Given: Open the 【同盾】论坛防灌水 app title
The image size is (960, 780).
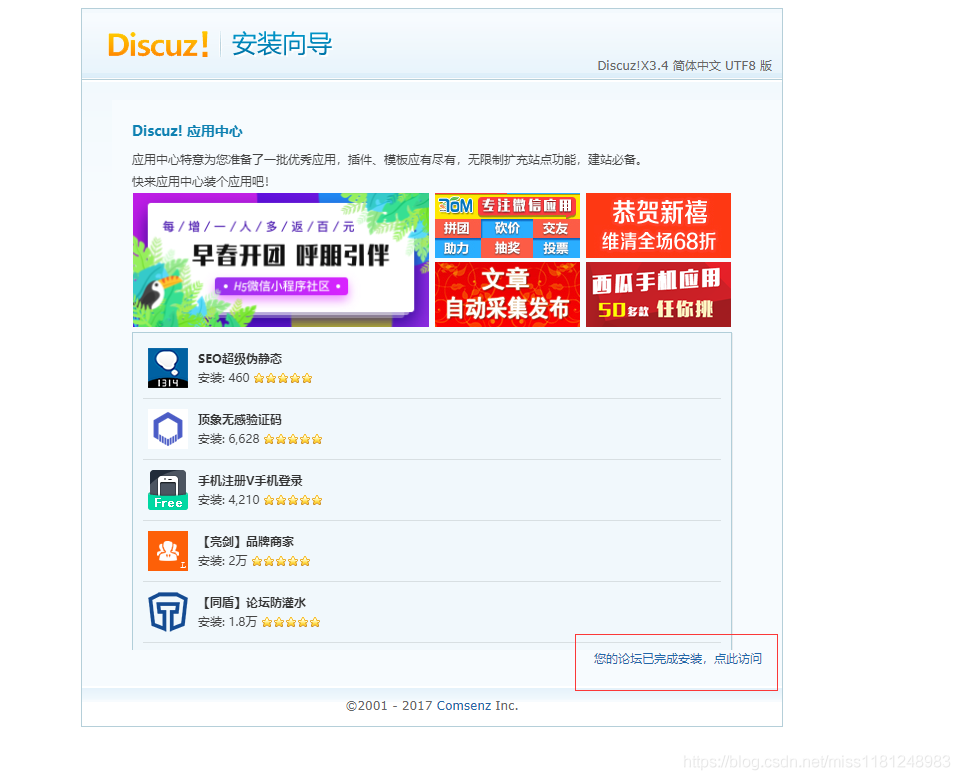Looking at the screenshot, I should (x=252, y=602).
